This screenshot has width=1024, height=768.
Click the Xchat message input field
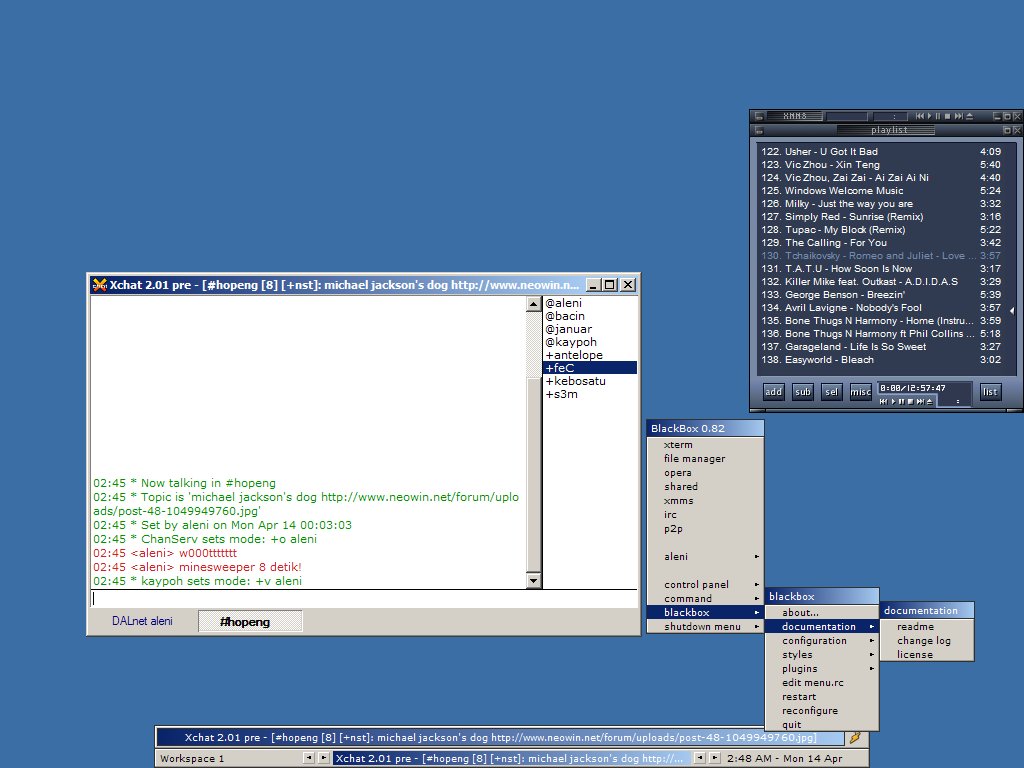click(364, 598)
